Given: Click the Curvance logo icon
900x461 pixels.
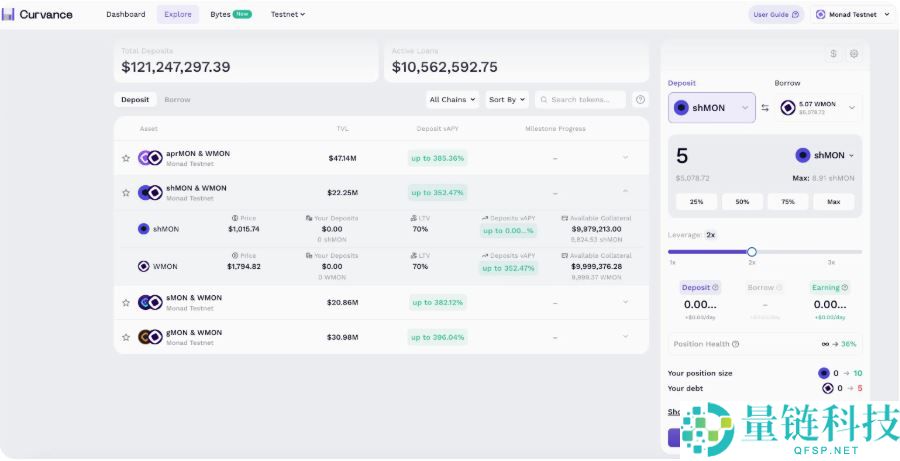Looking at the screenshot, I should pos(9,14).
